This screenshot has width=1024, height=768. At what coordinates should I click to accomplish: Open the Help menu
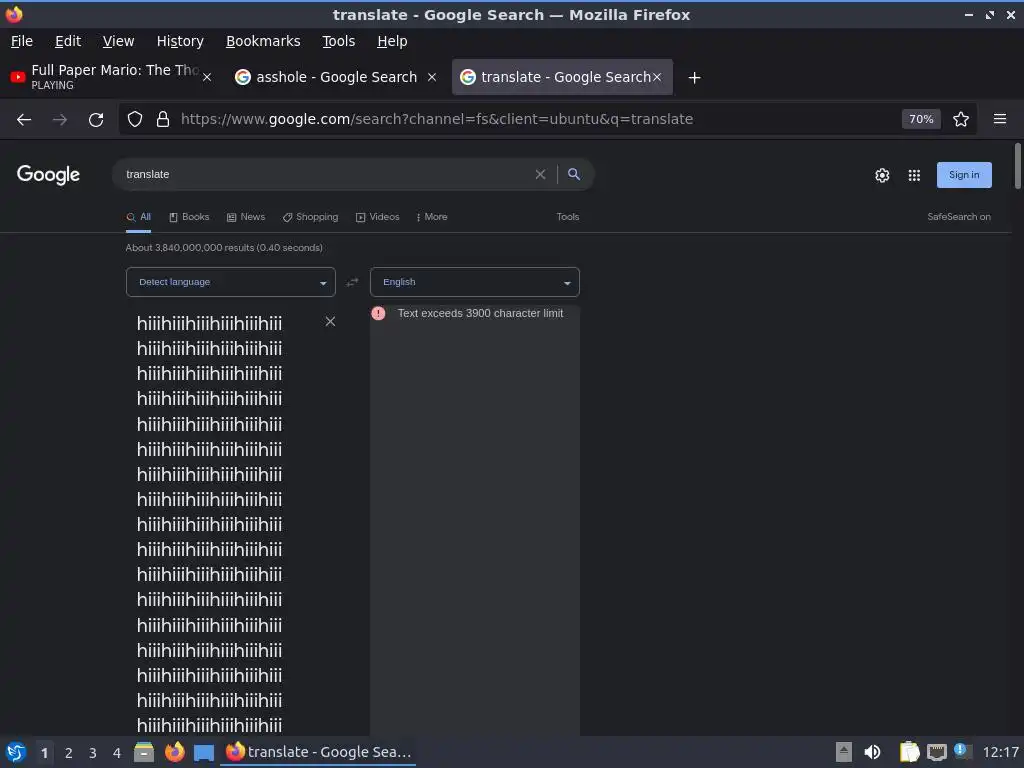click(392, 41)
